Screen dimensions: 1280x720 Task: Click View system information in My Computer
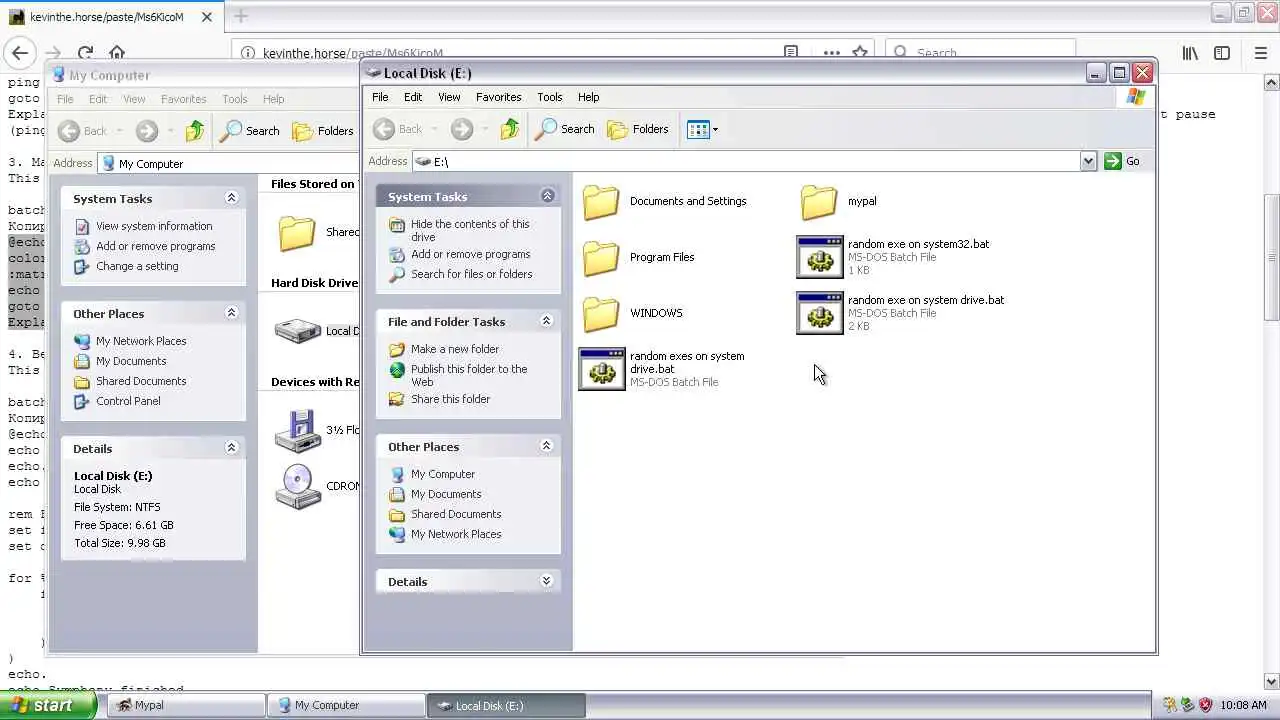(x=154, y=226)
